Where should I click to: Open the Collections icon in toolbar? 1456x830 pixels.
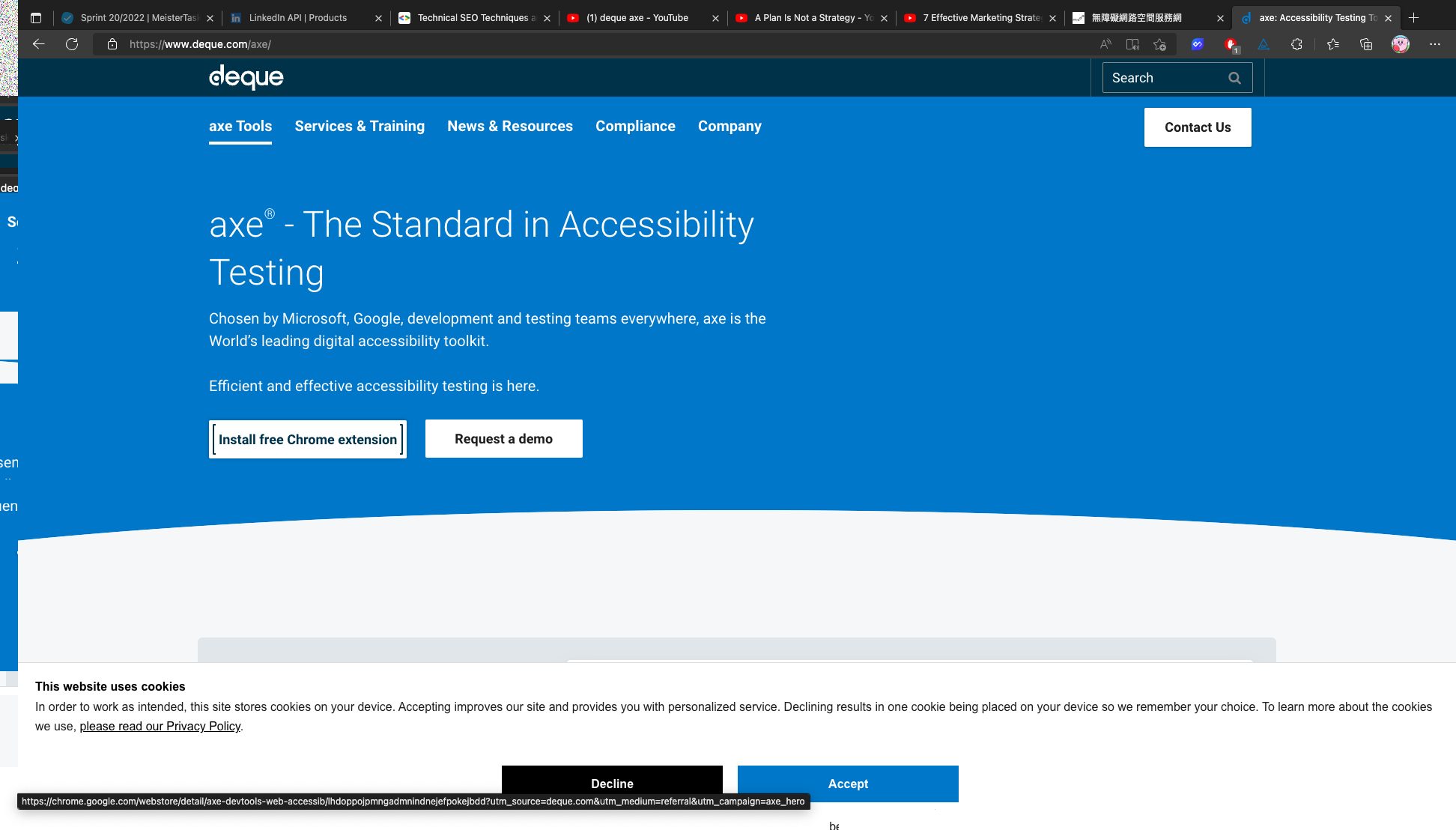[1366, 44]
